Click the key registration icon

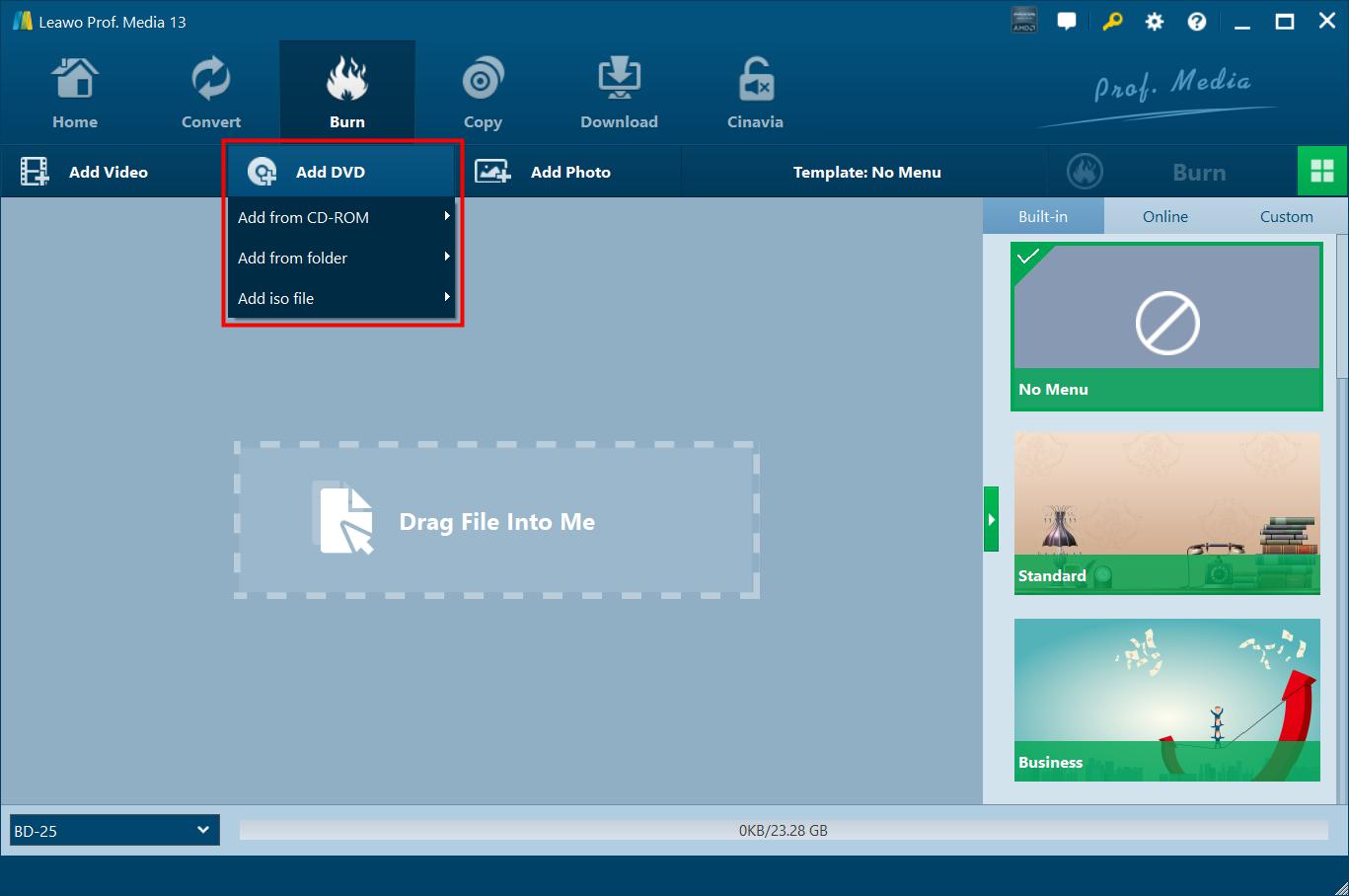coord(1112,22)
